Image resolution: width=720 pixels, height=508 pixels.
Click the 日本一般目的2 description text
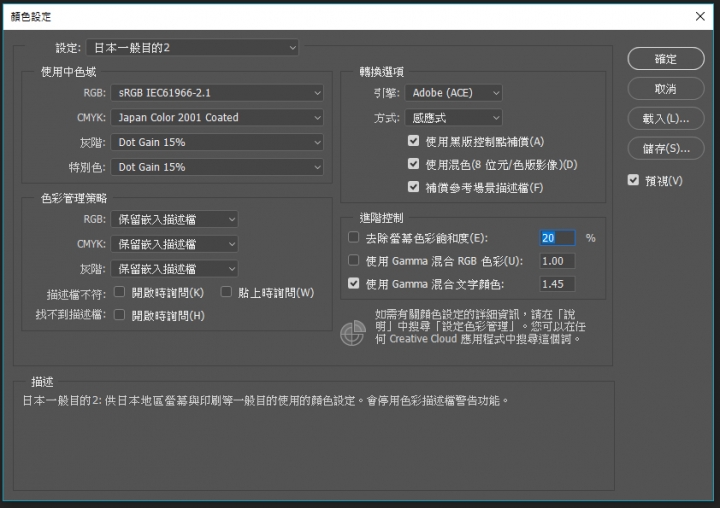[266, 401]
